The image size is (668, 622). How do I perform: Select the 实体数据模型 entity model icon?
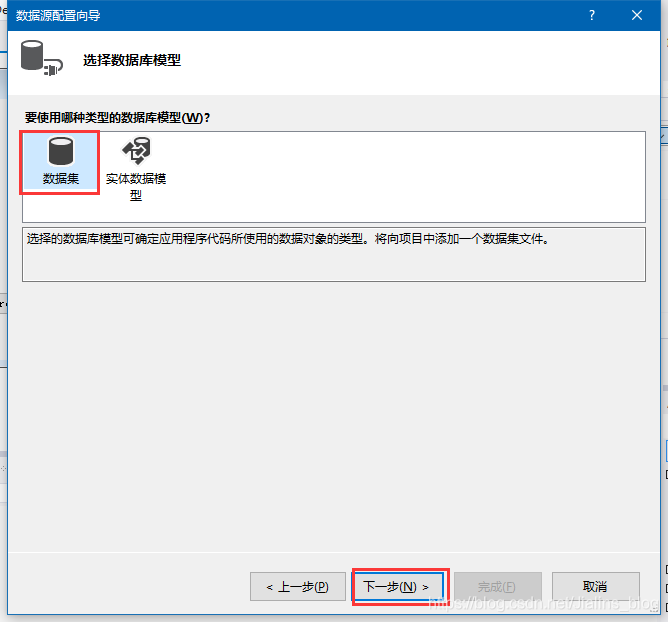pos(136,150)
